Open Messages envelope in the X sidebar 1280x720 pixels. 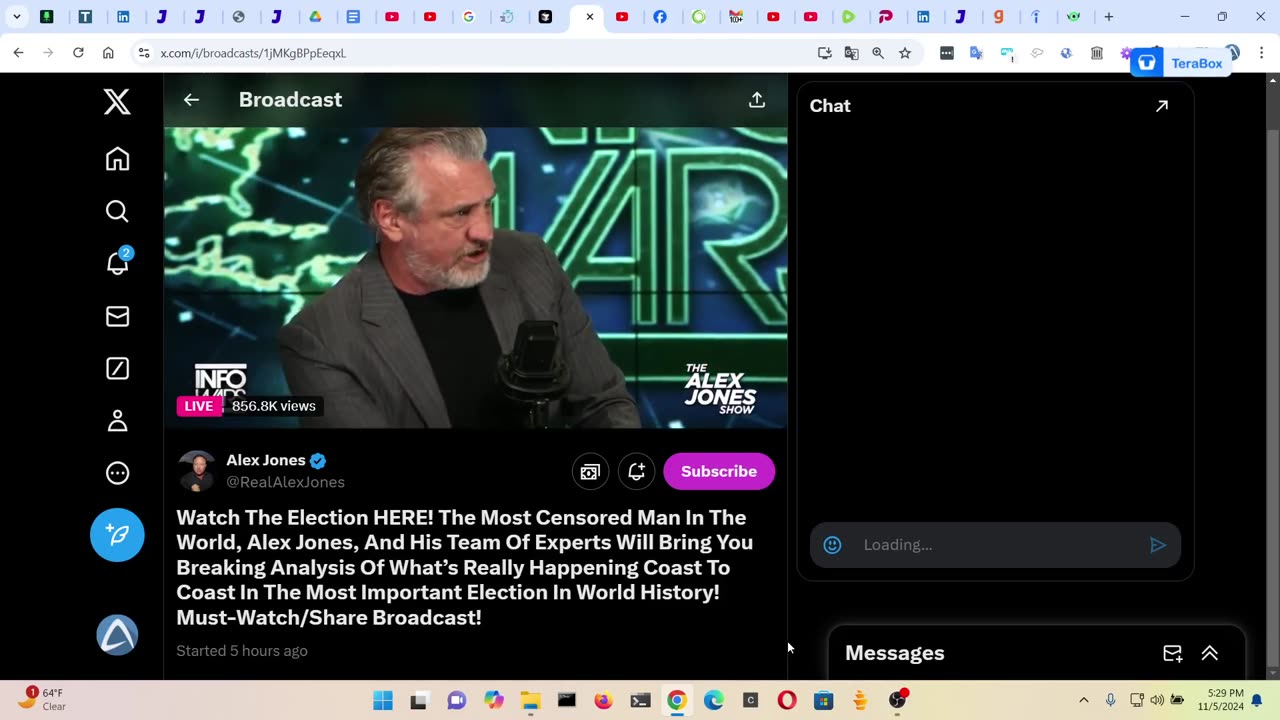tap(117, 316)
